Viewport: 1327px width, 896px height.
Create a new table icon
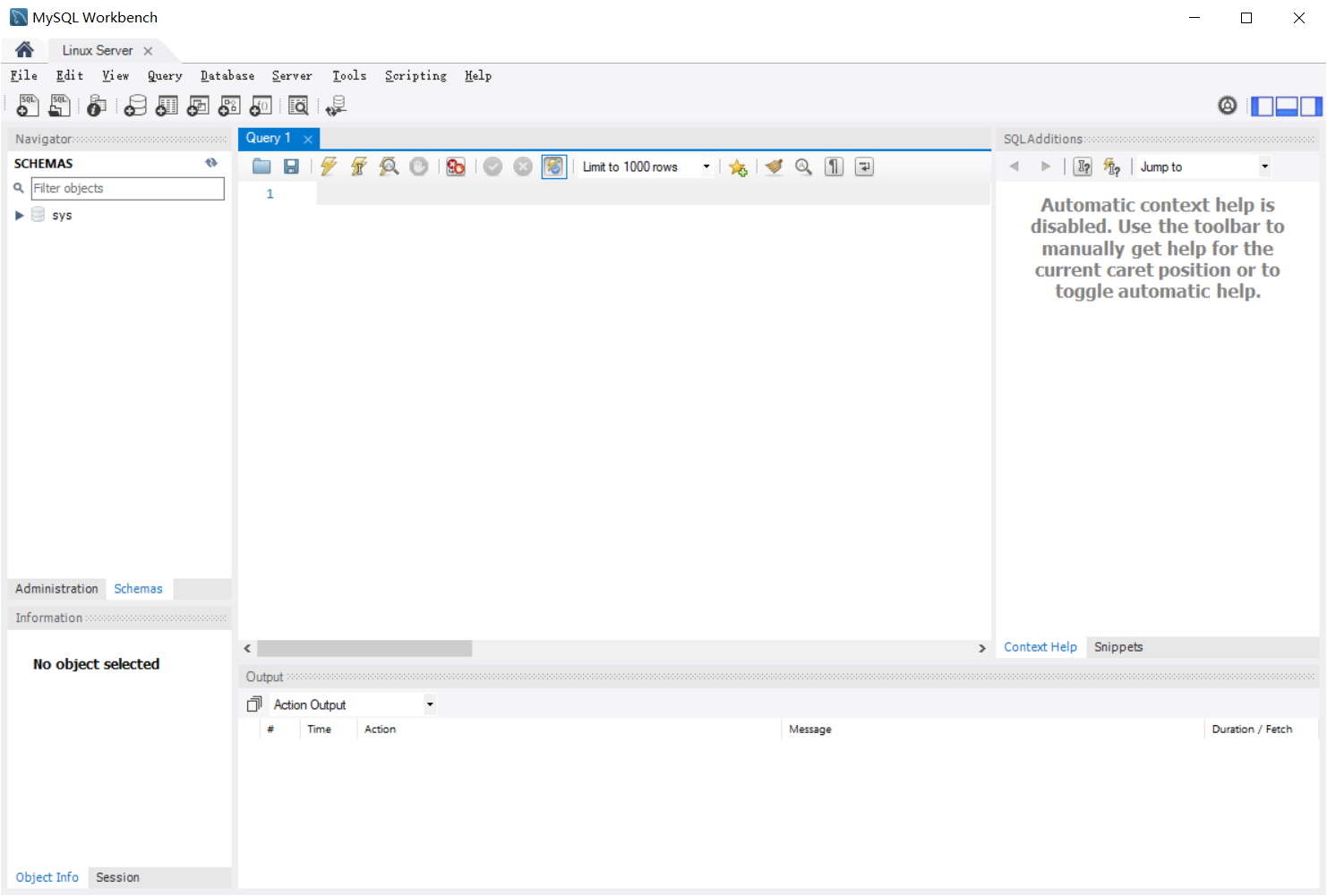167,106
